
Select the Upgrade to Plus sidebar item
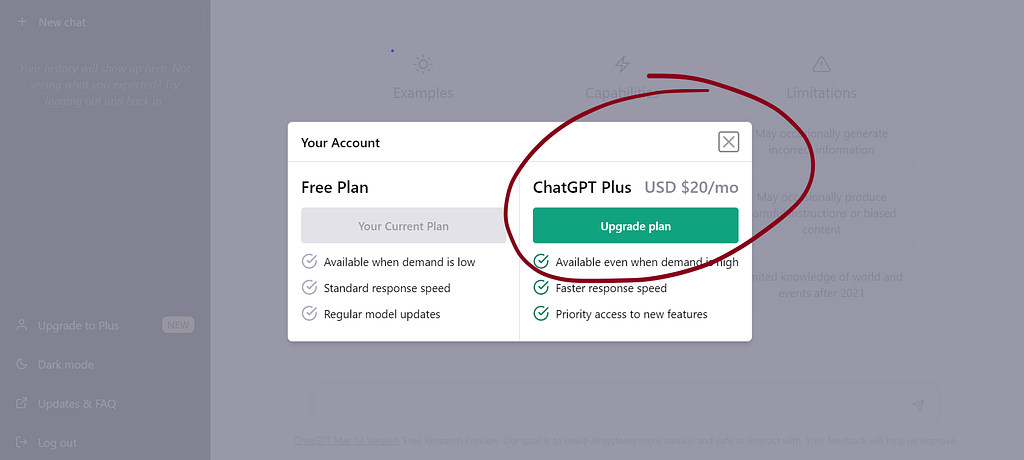[105, 325]
